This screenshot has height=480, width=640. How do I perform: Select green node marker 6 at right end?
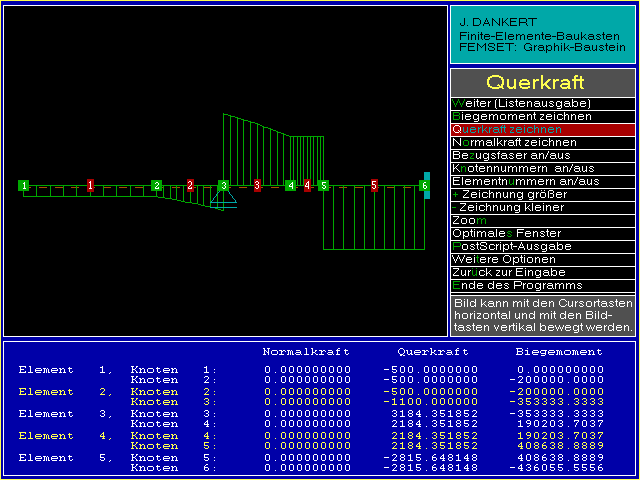(x=424, y=185)
